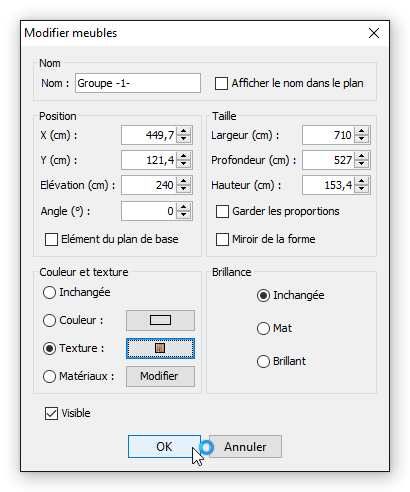Increase the Largeur width value
Screen dimensions: 410x492
pos(361,131)
